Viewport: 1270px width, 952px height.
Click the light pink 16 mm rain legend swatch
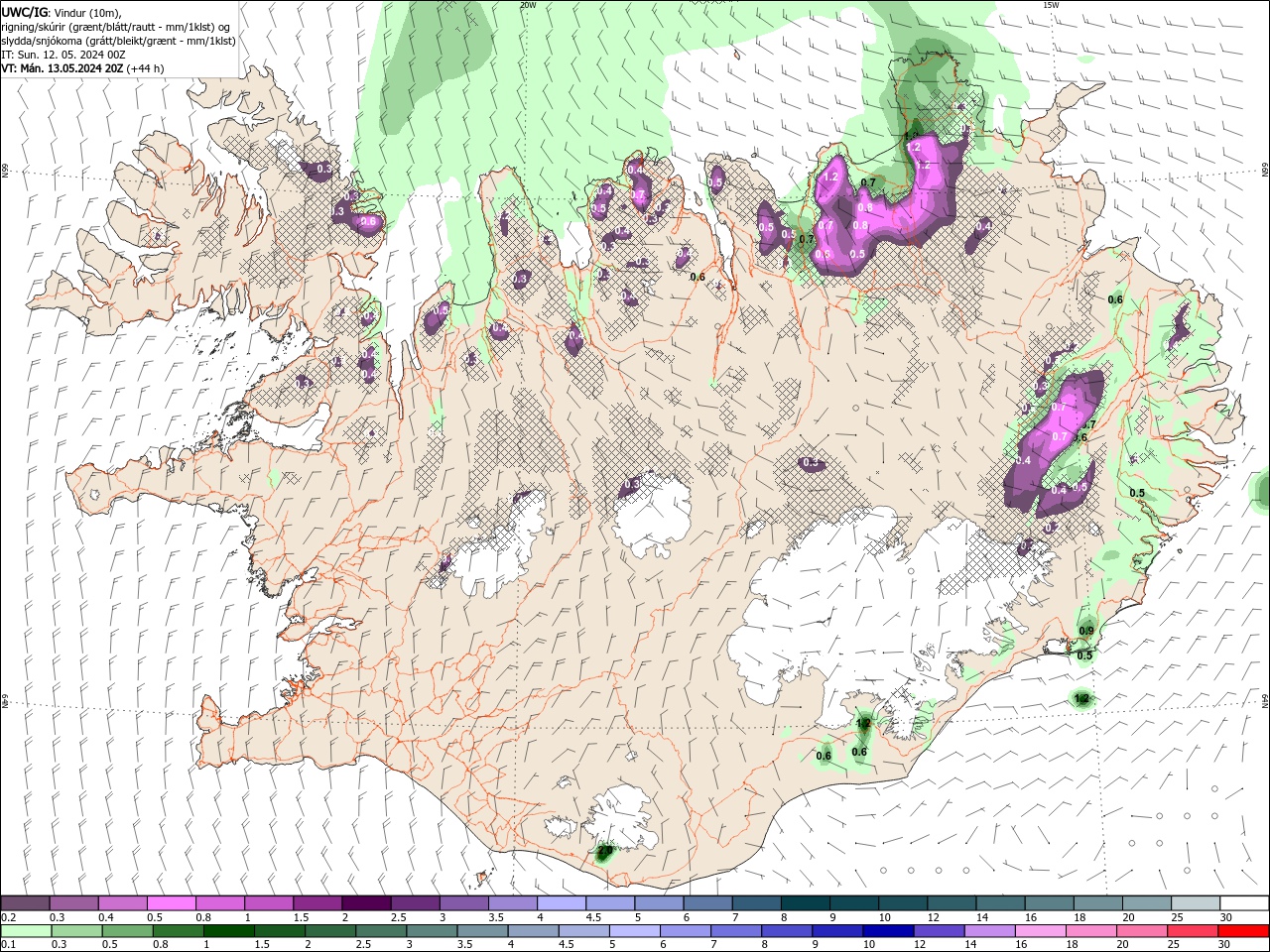pyautogui.click(x=1040, y=931)
